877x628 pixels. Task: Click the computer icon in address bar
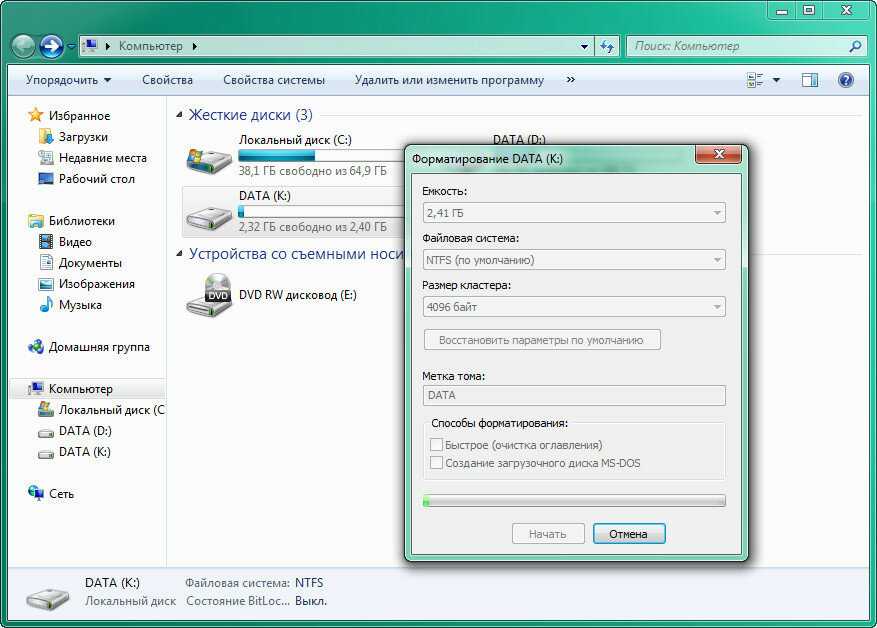click(x=90, y=46)
